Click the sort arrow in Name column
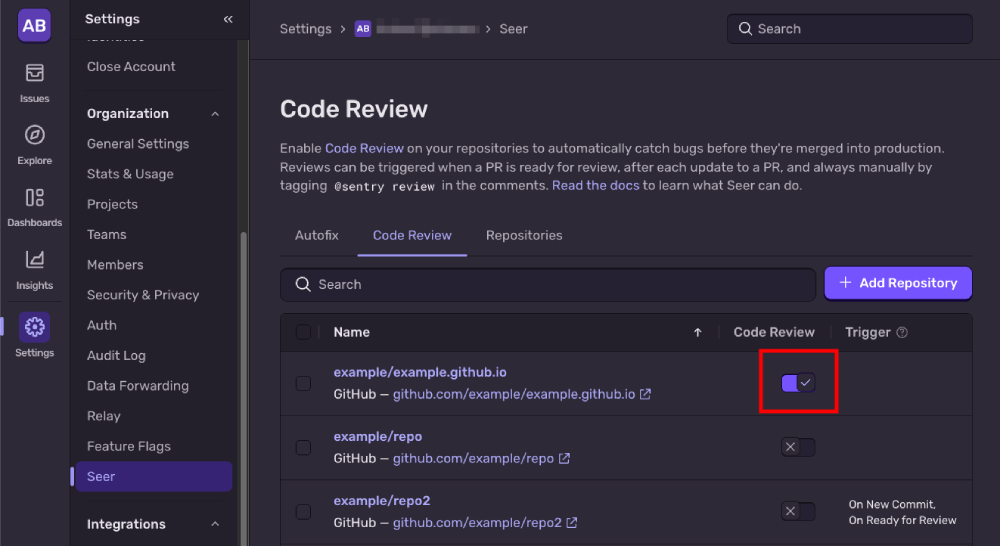Image resolution: width=1000 pixels, height=546 pixels. [698, 332]
